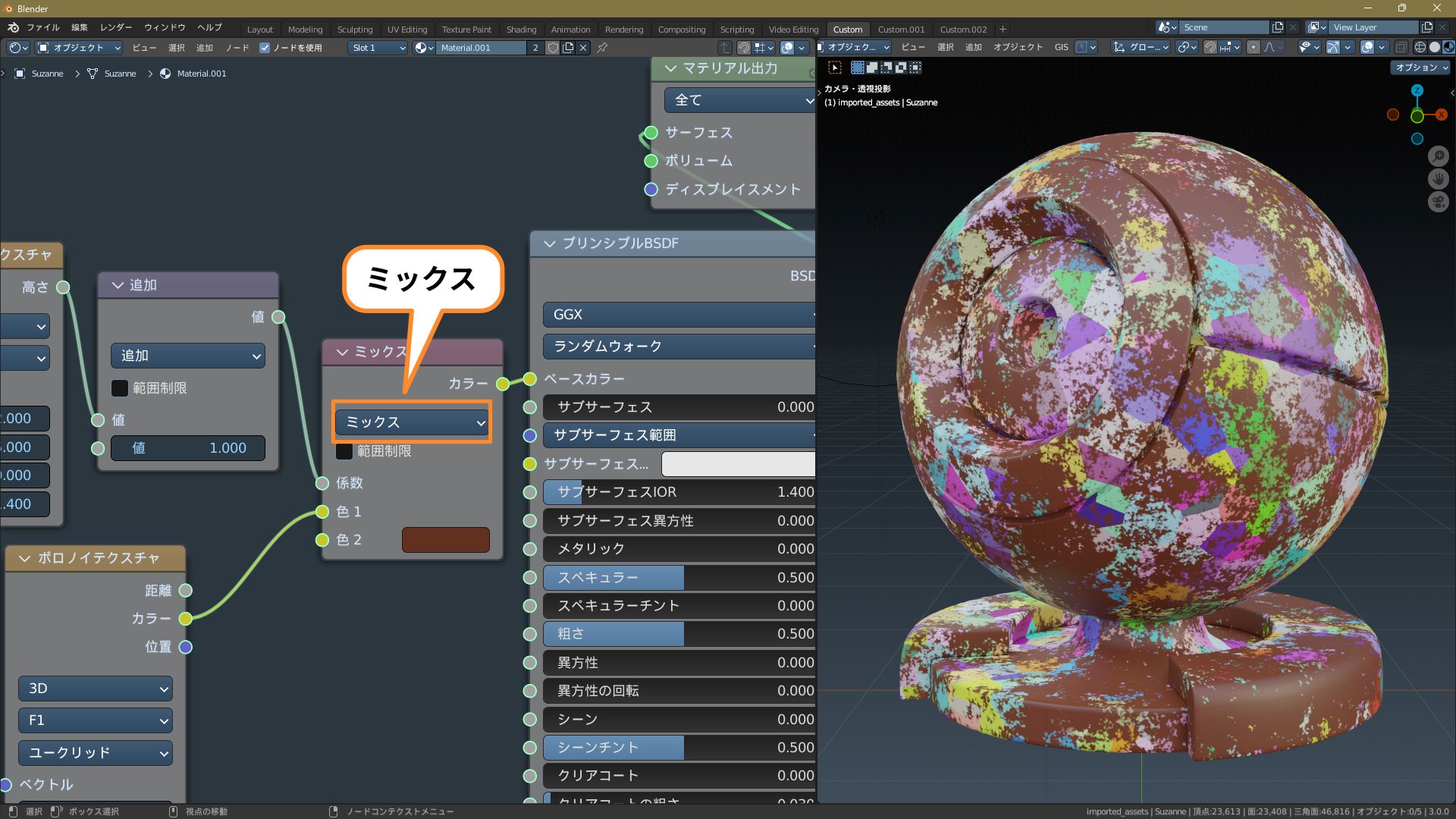Toggle node editor snapping magnet icon

(x=744, y=48)
